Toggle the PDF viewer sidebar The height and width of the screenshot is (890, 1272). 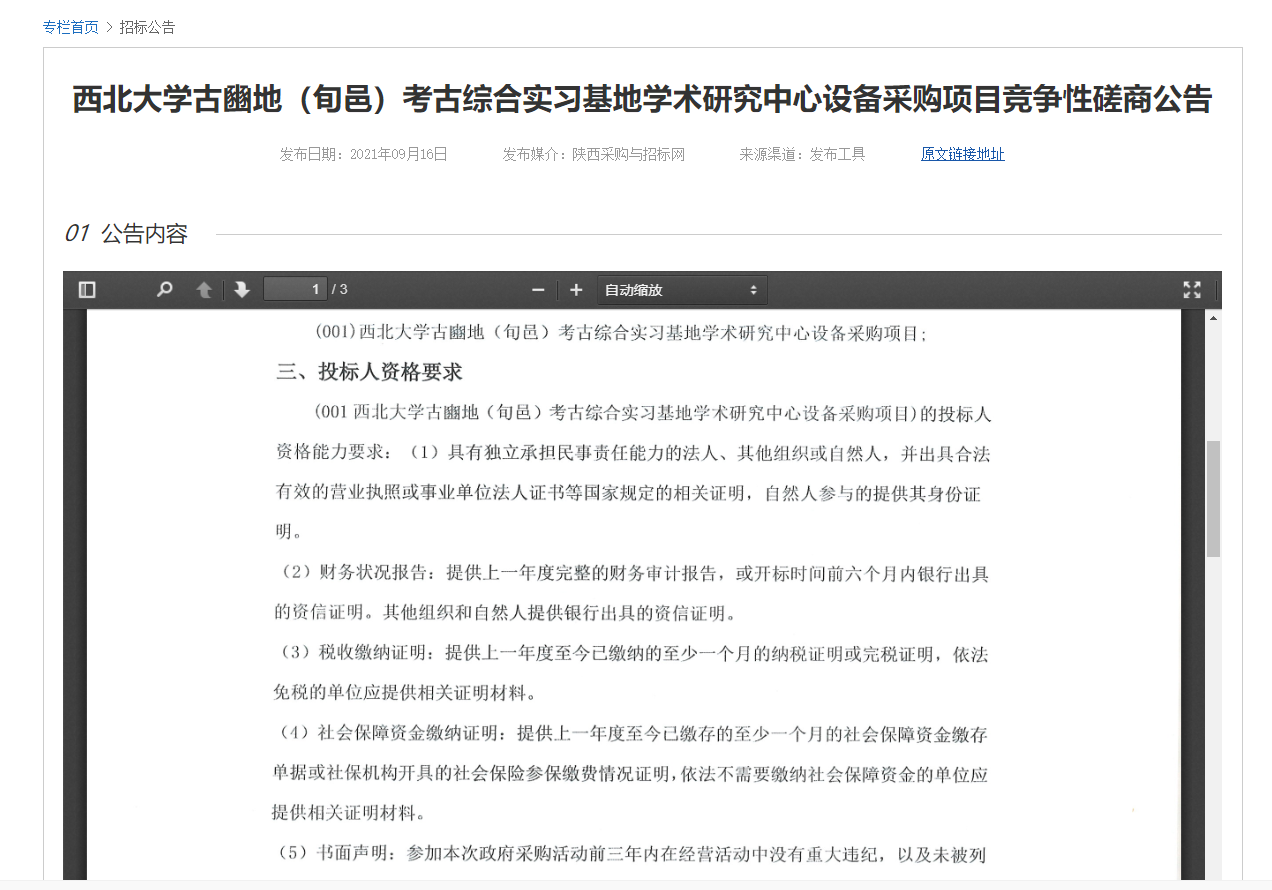point(87,290)
